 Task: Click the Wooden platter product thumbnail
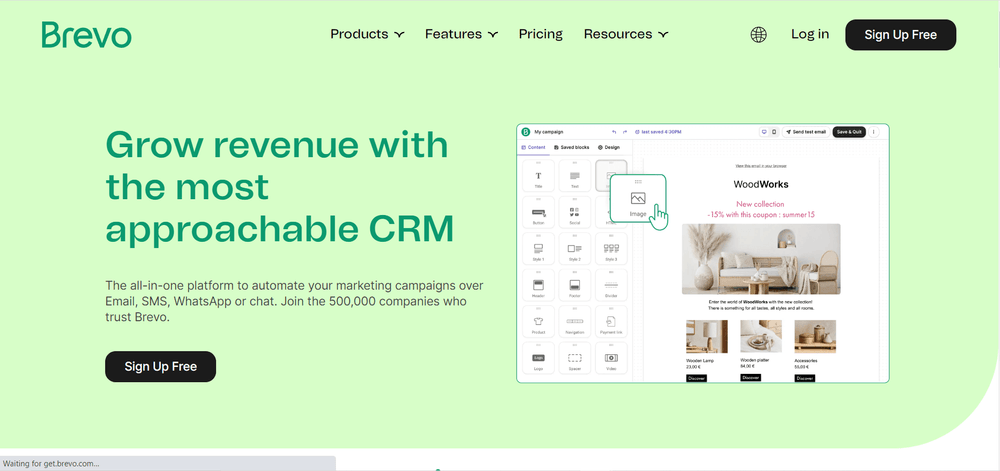coord(761,336)
